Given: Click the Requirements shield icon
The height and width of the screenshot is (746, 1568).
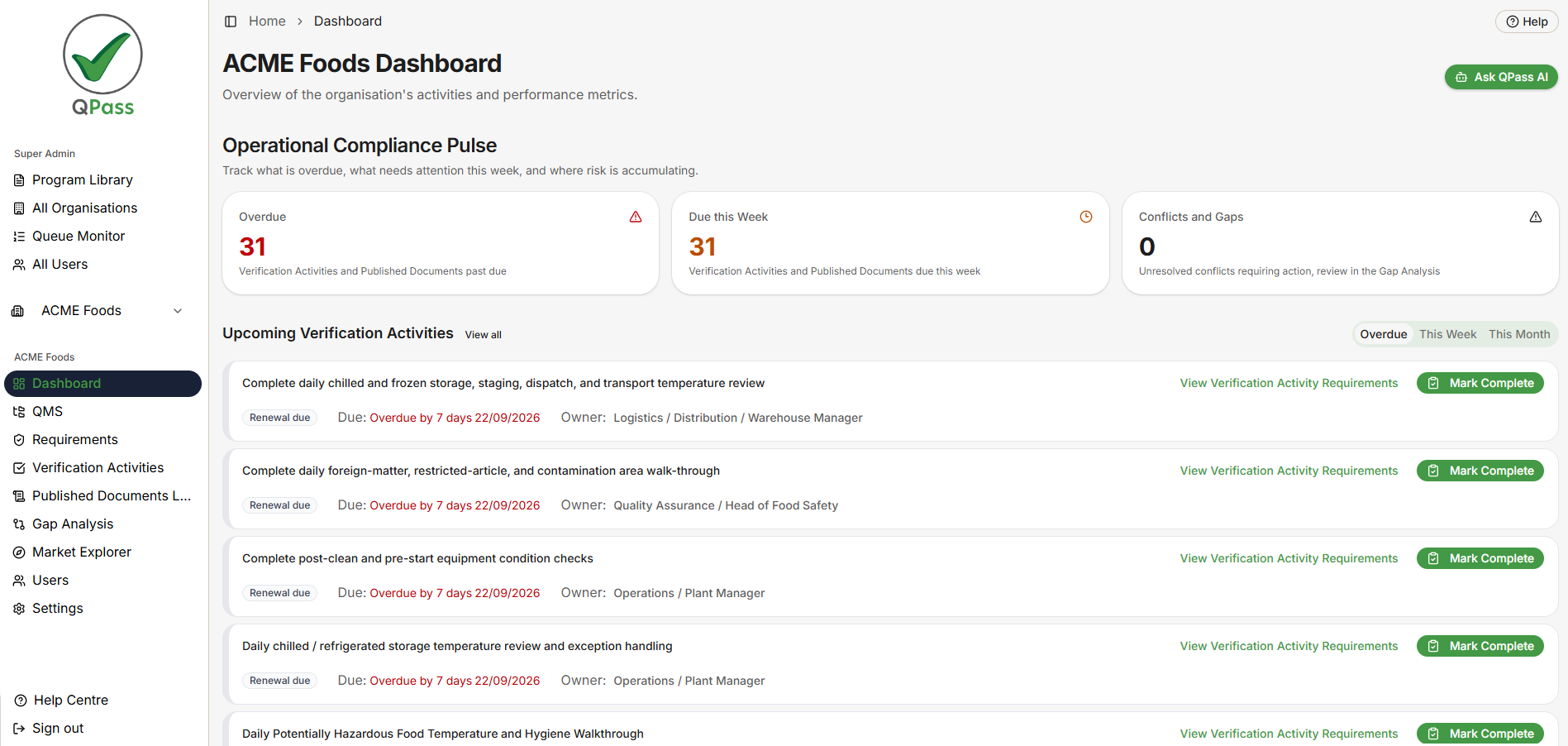Looking at the screenshot, I should click(19, 440).
